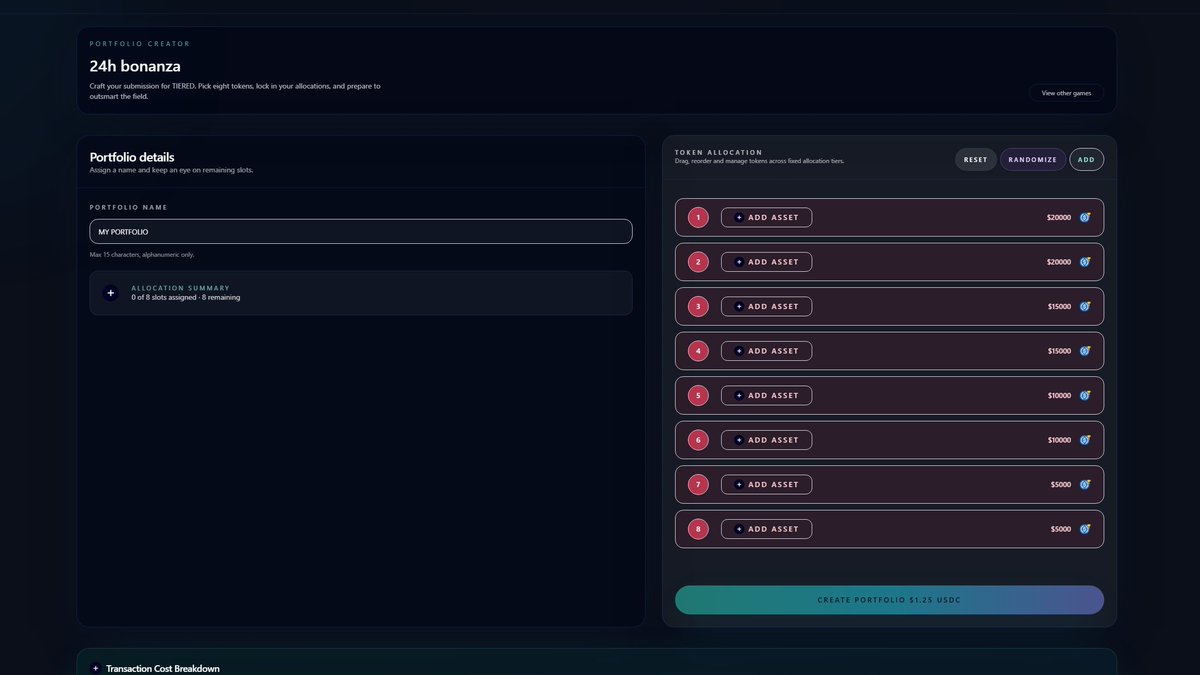Click the plus icon beside Allocation Summary
The width and height of the screenshot is (1200, 675).
(x=111, y=293)
